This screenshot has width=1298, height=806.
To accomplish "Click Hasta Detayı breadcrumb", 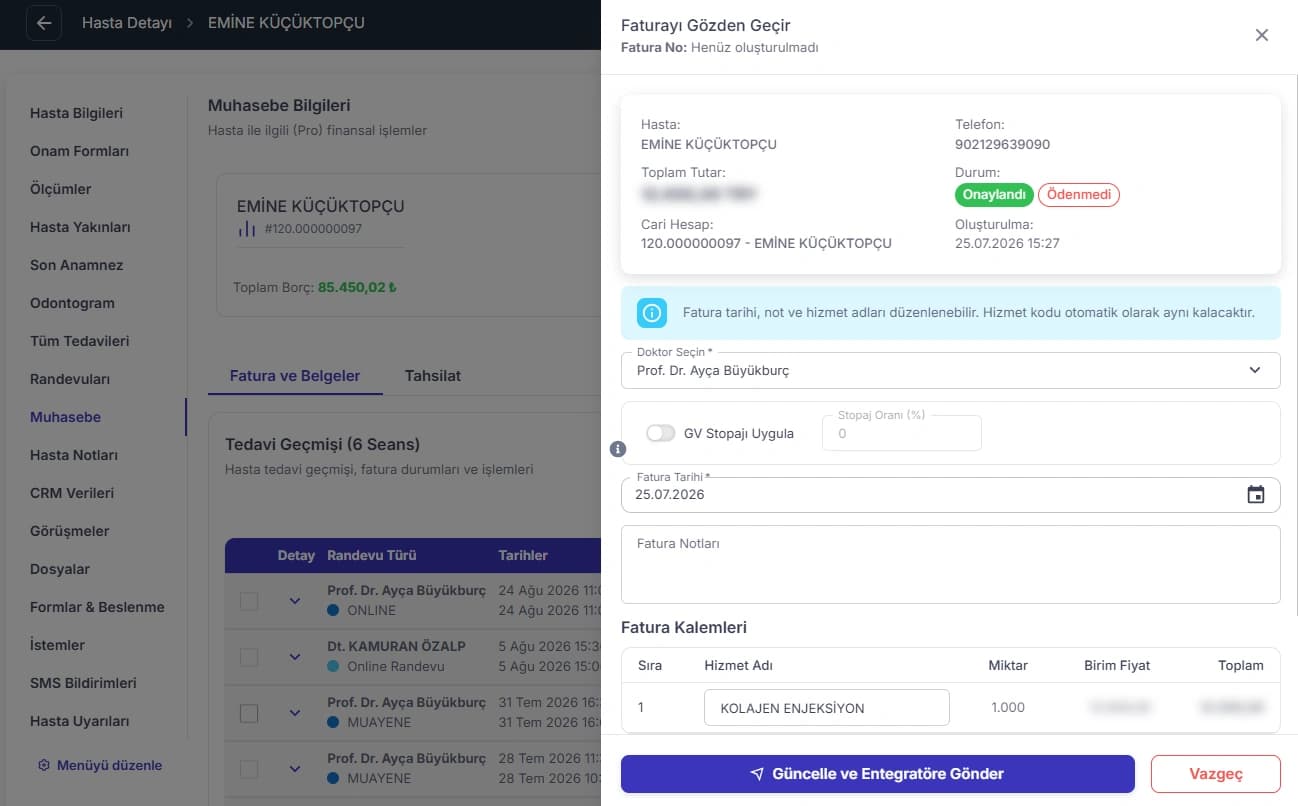I will (x=127, y=23).
